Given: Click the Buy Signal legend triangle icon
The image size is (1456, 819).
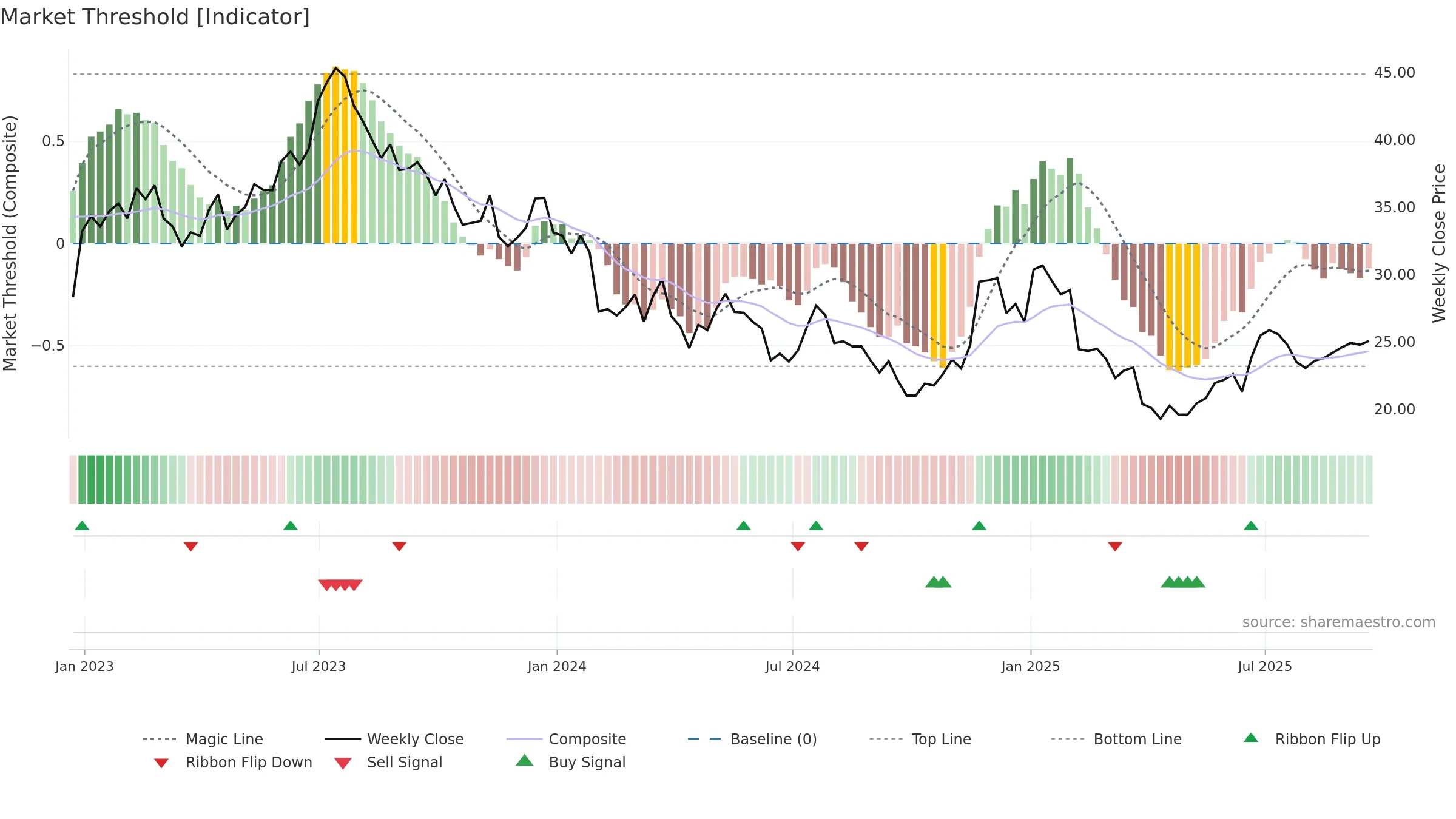Looking at the screenshot, I should [524, 761].
